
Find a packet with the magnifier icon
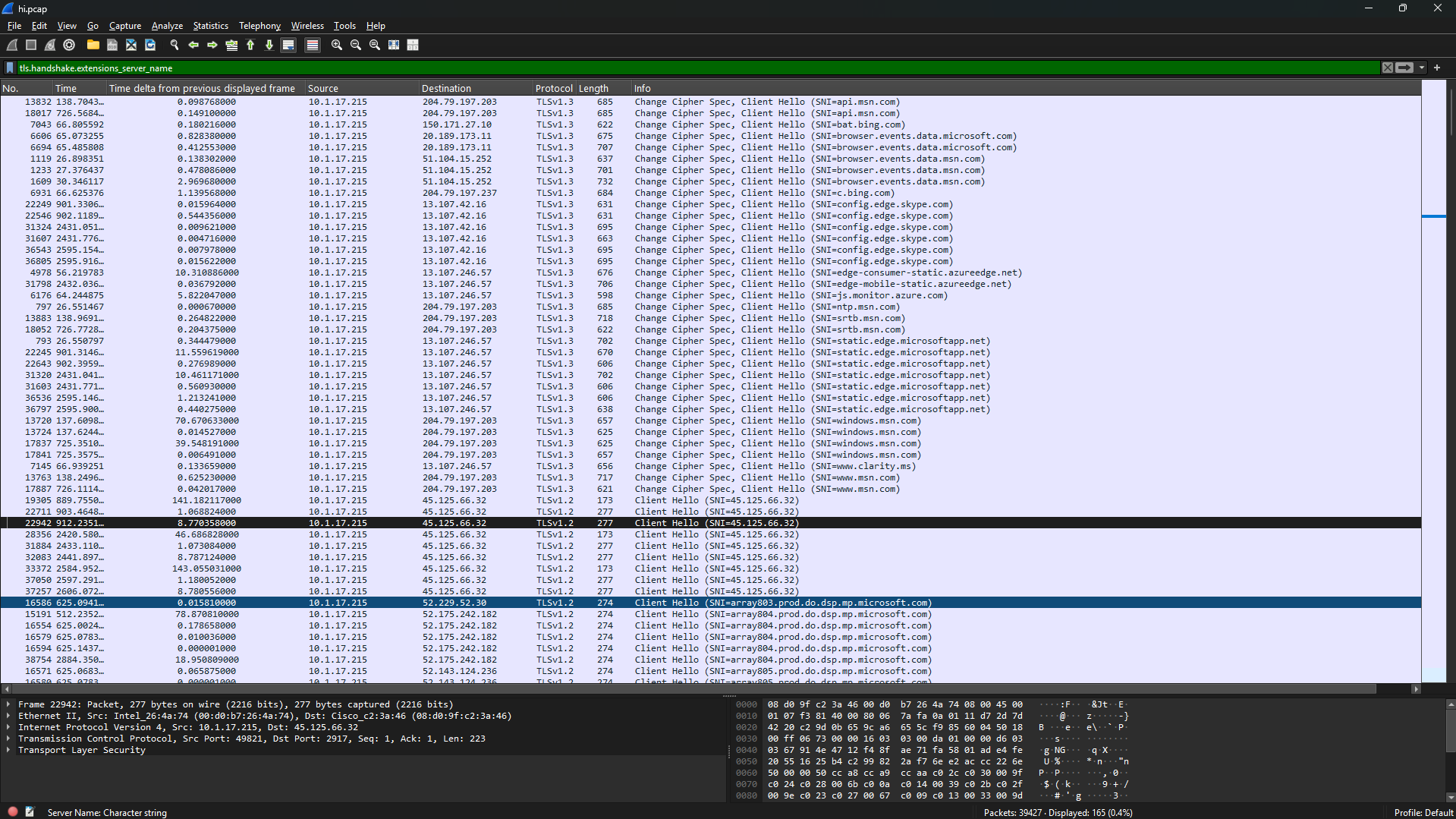pyautogui.click(x=175, y=46)
